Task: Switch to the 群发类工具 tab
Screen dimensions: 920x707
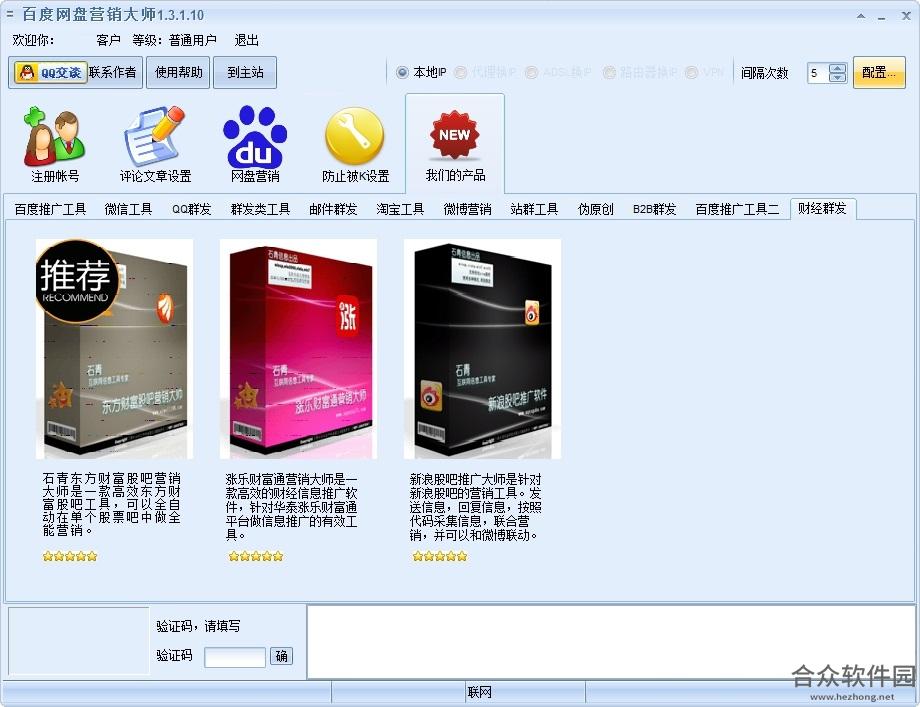Action: click(x=260, y=209)
